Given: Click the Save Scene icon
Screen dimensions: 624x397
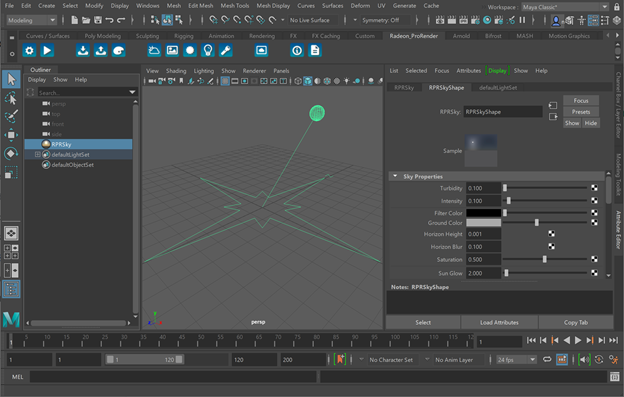Looking at the screenshot, I should pyautogui.click(x=98, y=20).
